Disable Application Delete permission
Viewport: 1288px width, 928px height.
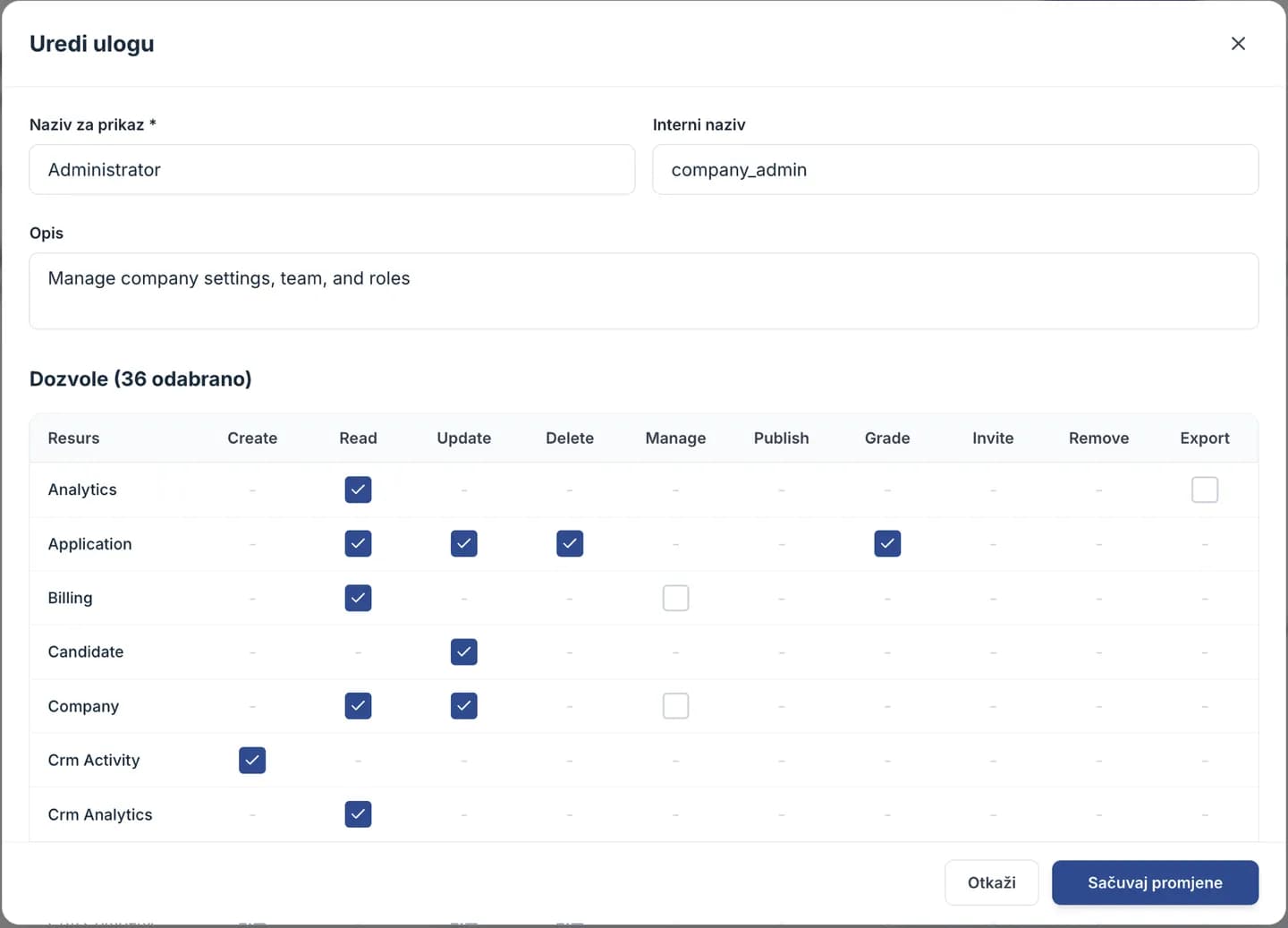pos(570,544)
